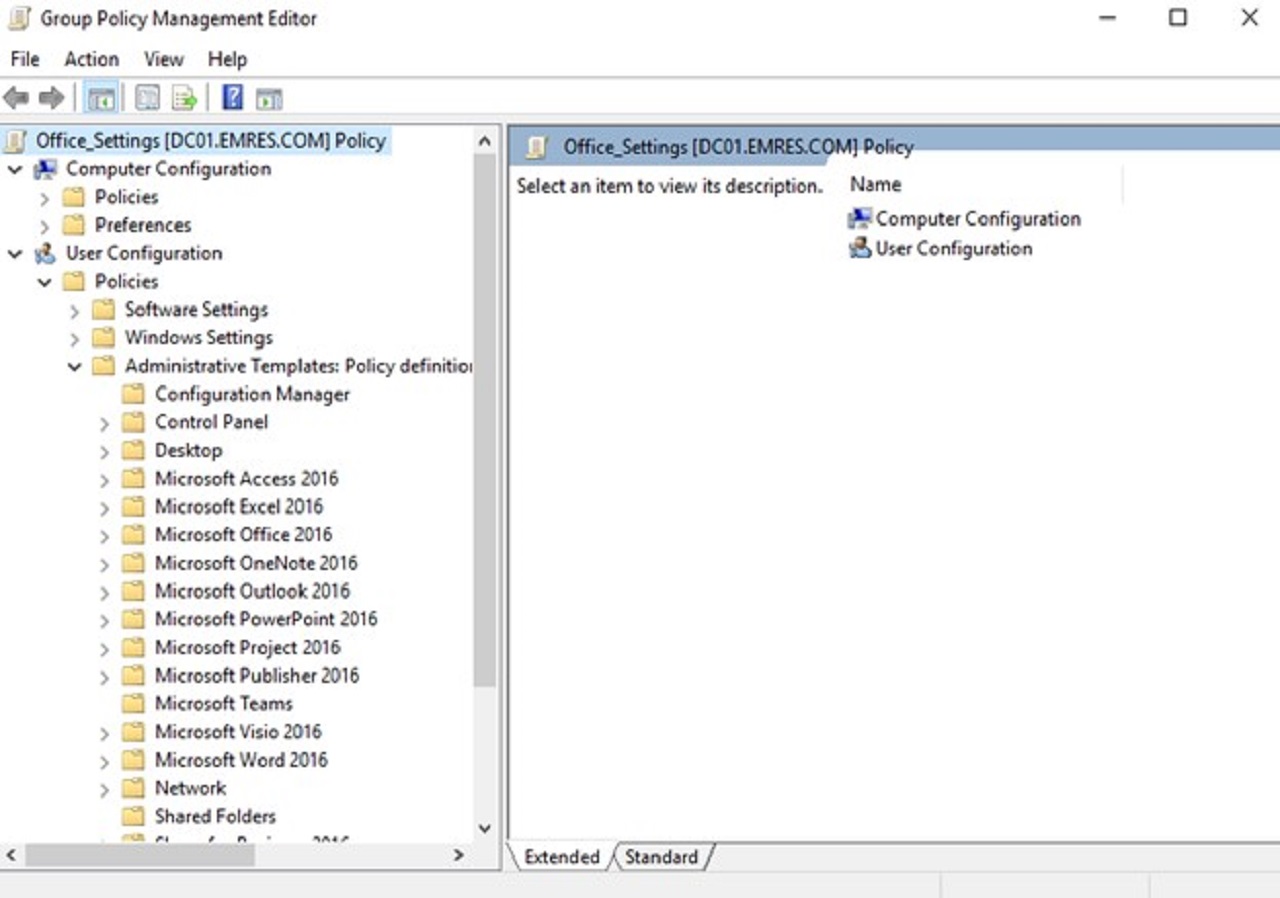Screen dimensions: 1280x898
Task: Expand Preferences under Computer Configuration
Action: [45, 226]
